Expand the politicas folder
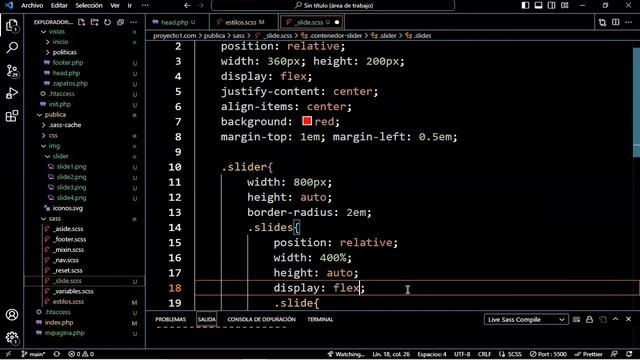The image size is (640, 360). tap(64, 52)
